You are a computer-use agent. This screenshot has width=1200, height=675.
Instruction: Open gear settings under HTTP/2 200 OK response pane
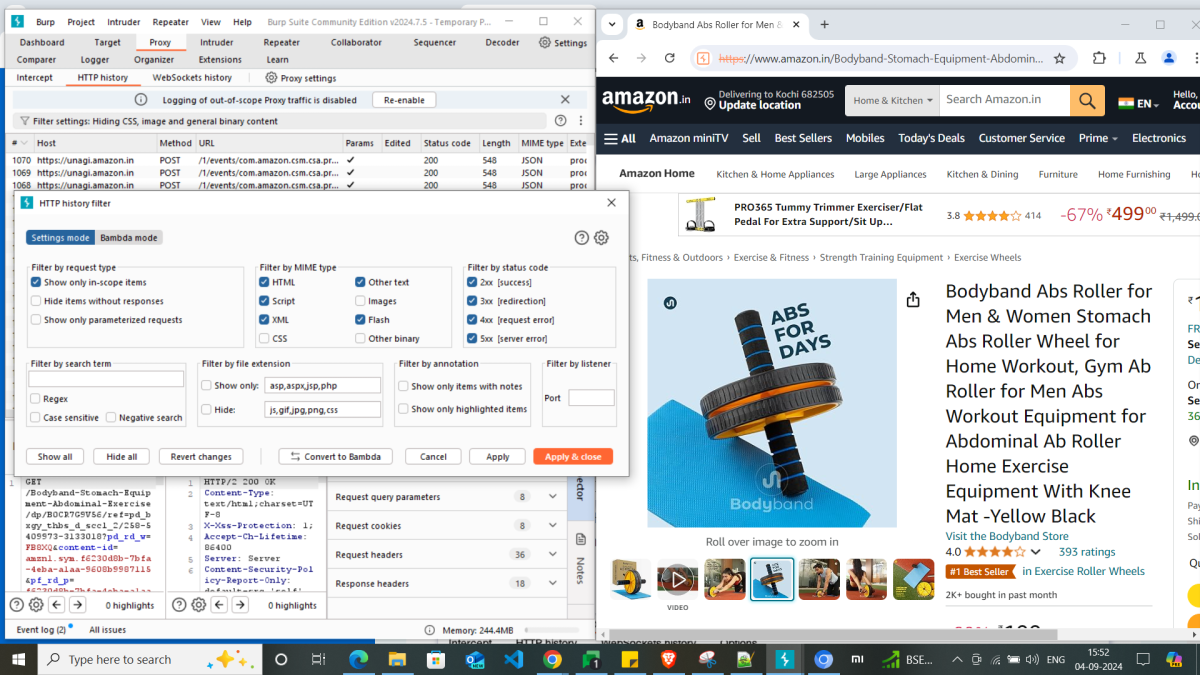pyautogui.click(x=199, y=605)
